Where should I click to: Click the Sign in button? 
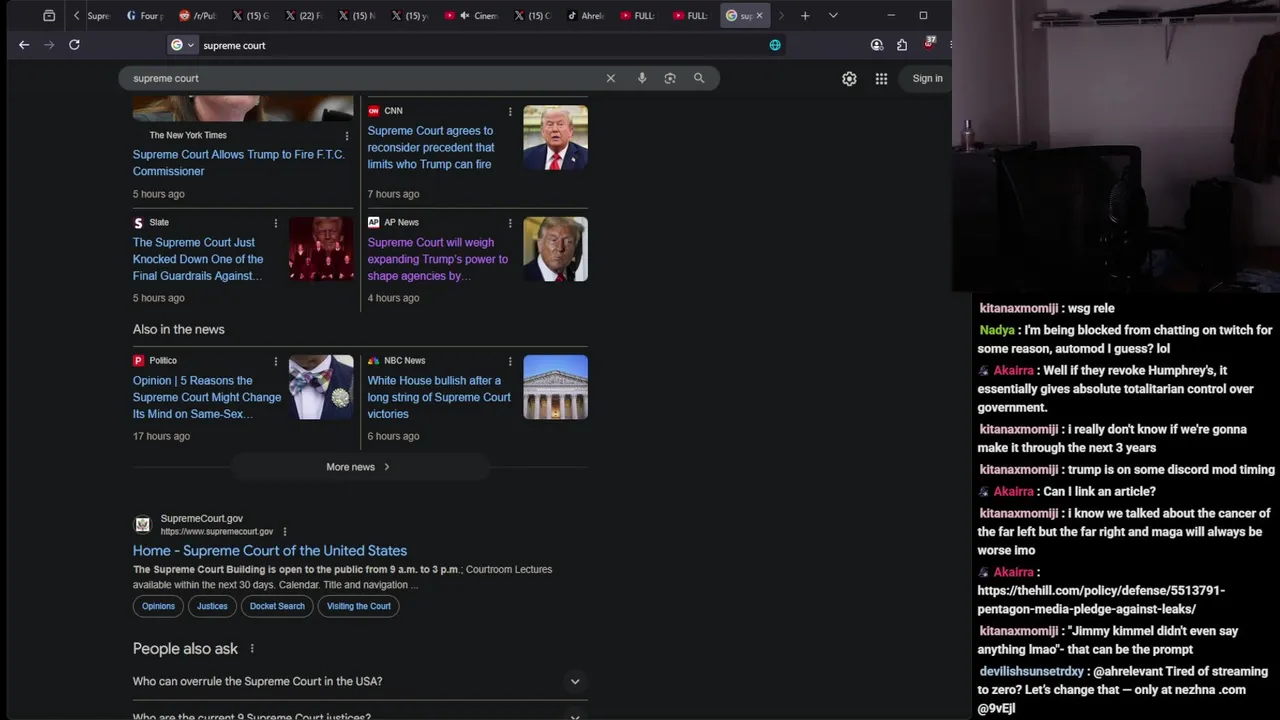[x=927, y=78]
